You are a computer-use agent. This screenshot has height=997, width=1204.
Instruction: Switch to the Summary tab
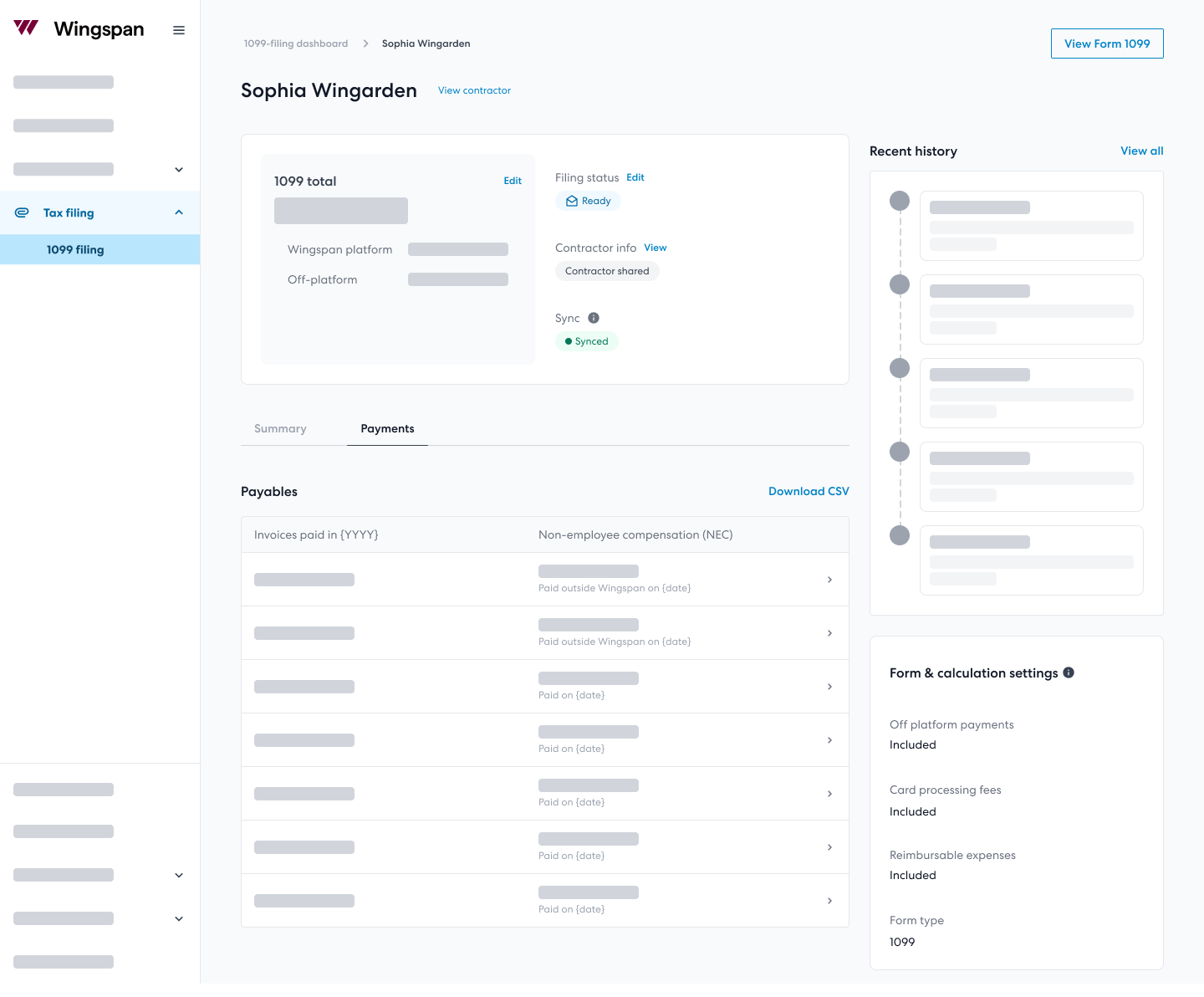tap(280, 428)
